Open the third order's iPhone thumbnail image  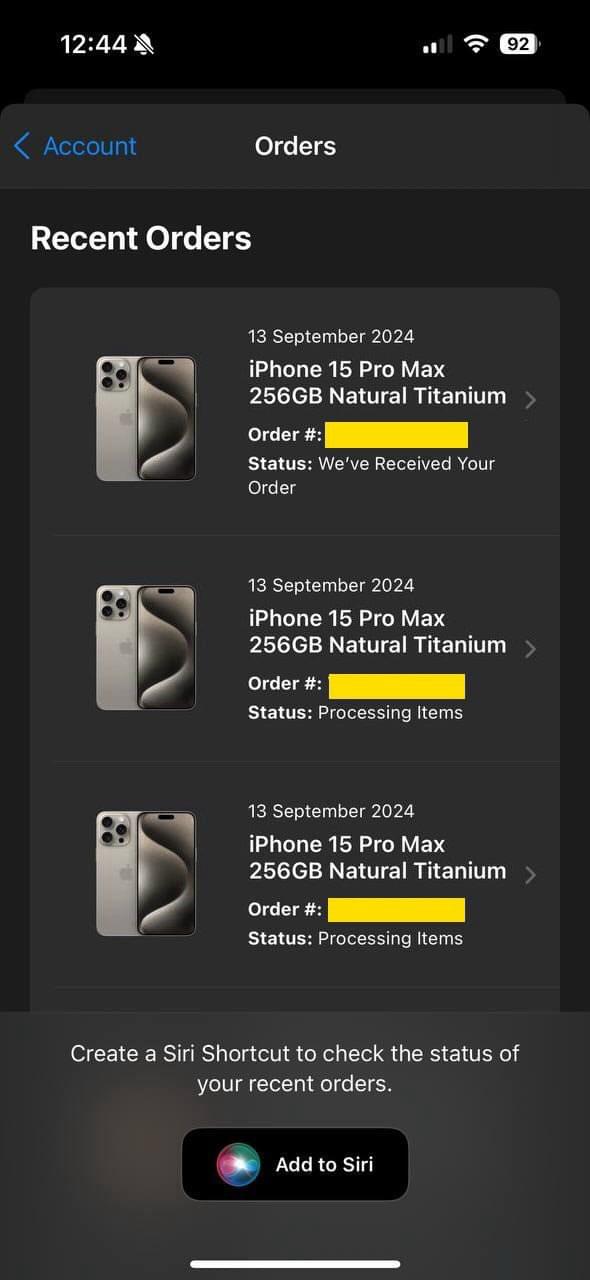(x=146, y=873)
